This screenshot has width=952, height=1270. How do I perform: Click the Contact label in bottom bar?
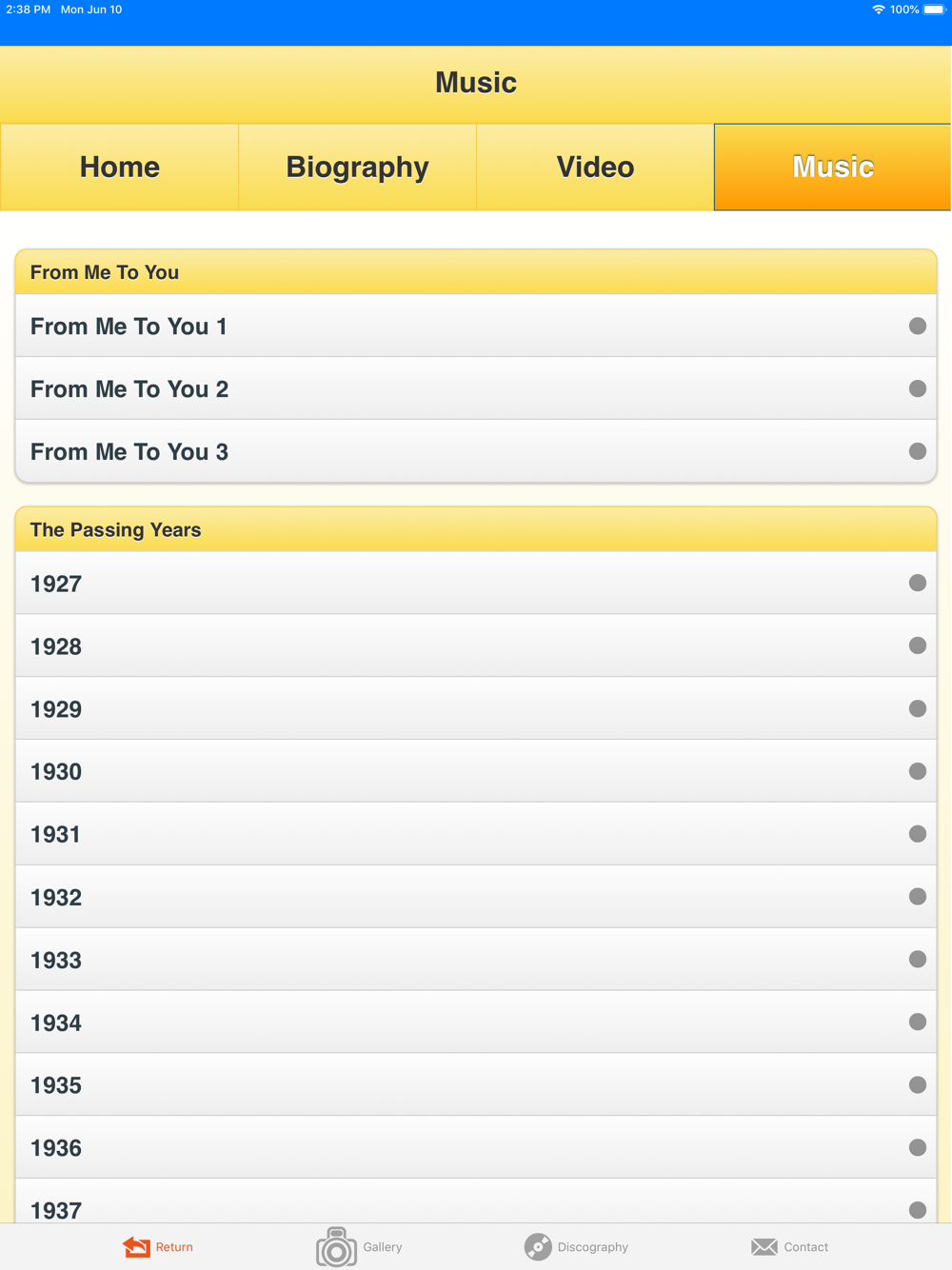tap(805, 1247)
